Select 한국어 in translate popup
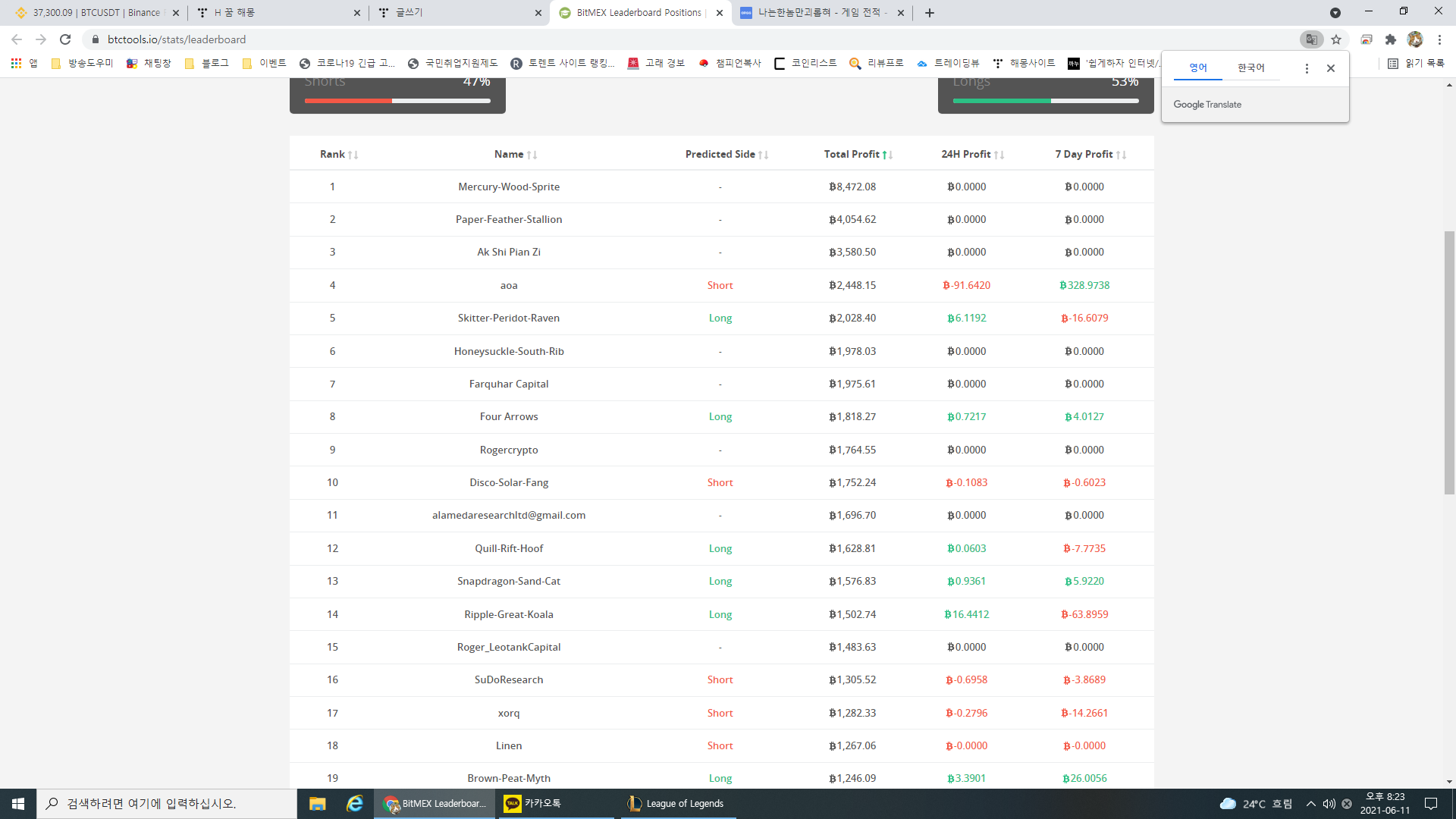Screen dimensions: 1456x819 point(1251,68)
